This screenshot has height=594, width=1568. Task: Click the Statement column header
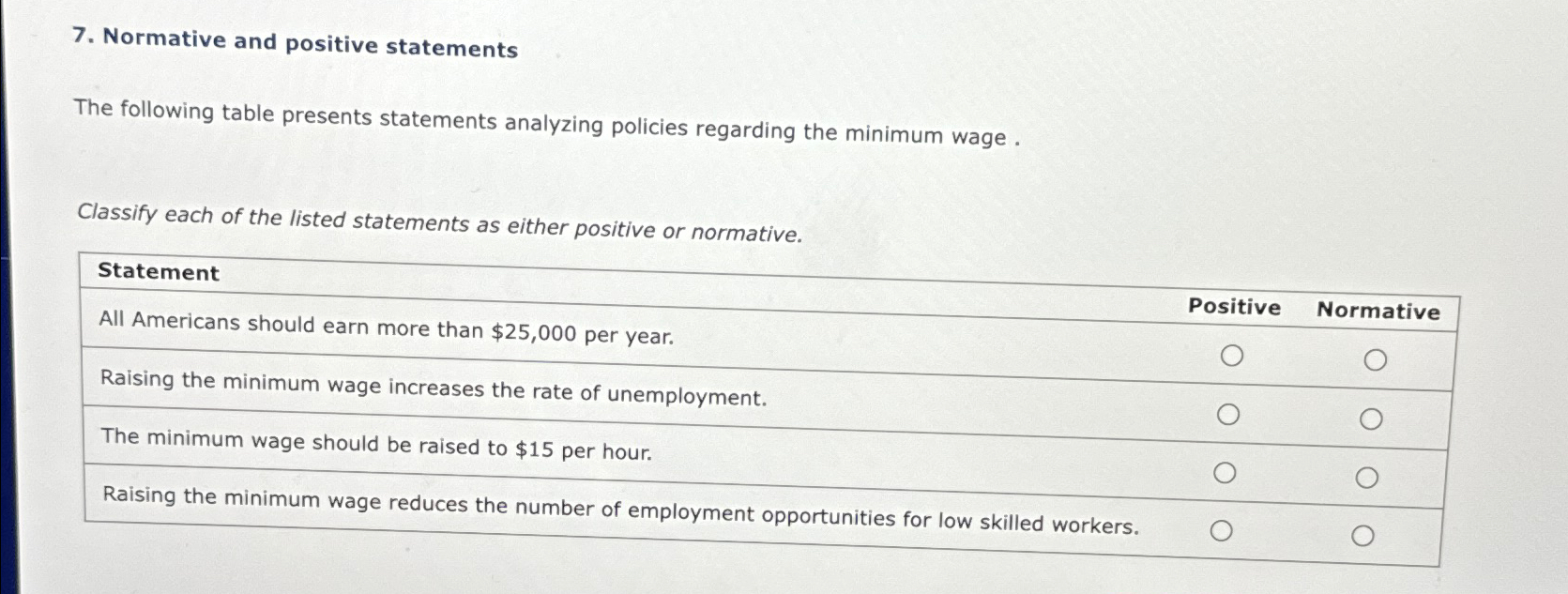click(158, 273)
